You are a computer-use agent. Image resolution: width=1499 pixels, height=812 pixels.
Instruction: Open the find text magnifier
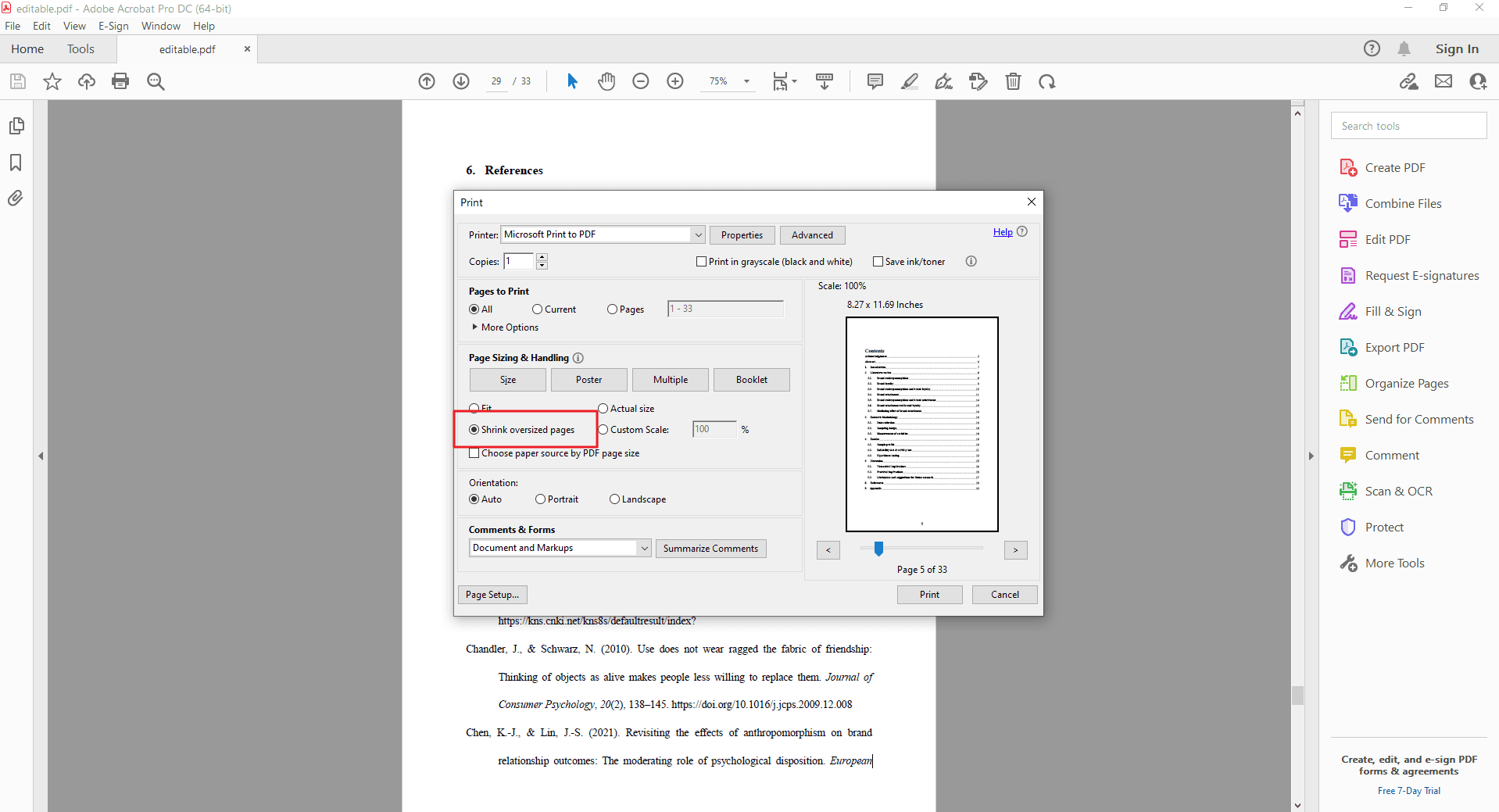pyautogui.click(x=156, y=81)
